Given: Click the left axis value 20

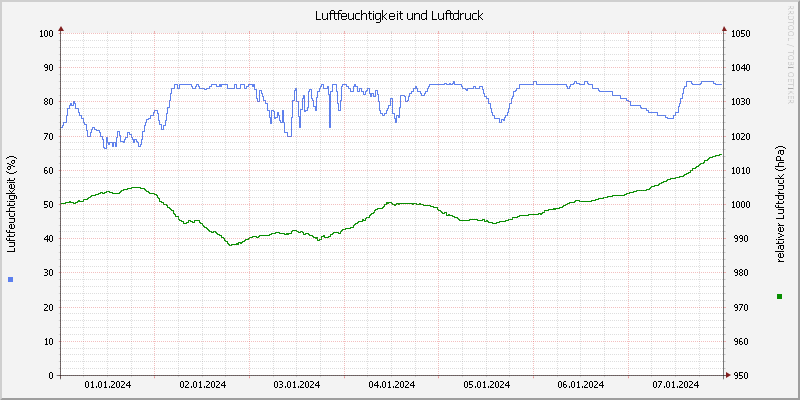Looking at the screenshot, I should [48, 307].
